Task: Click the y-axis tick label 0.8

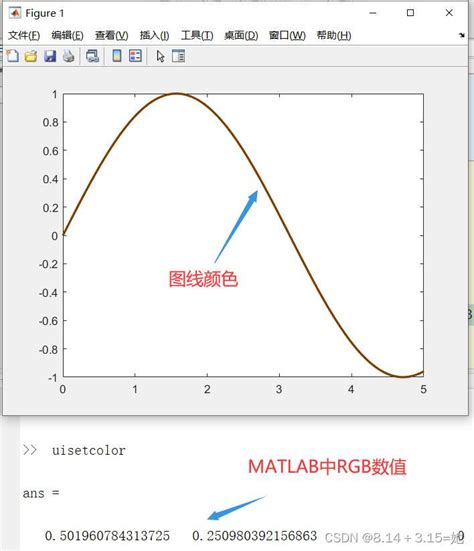Action: [50, 123]
